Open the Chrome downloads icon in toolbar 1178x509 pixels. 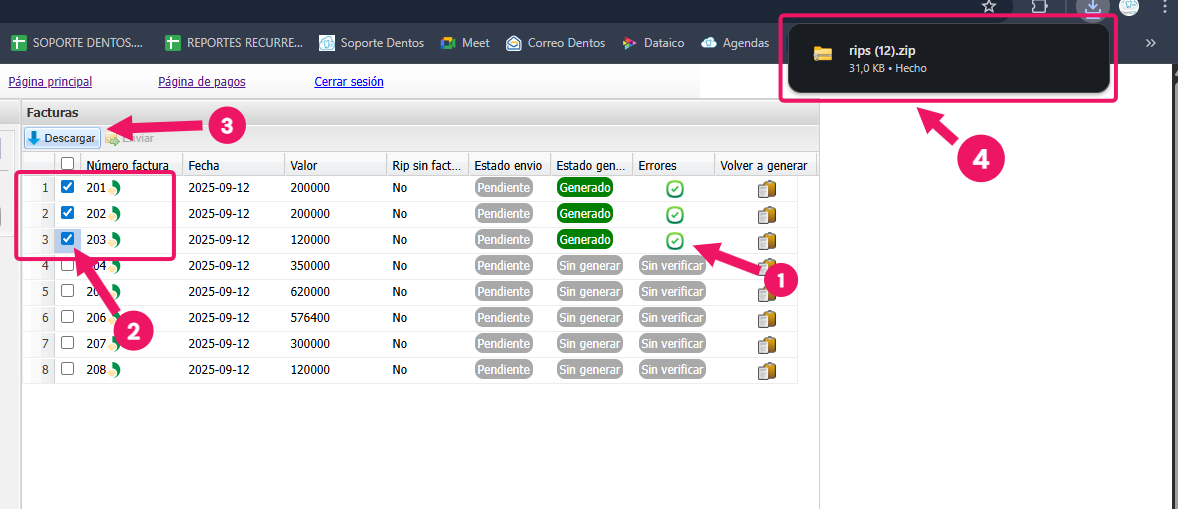coord(1093,8)
